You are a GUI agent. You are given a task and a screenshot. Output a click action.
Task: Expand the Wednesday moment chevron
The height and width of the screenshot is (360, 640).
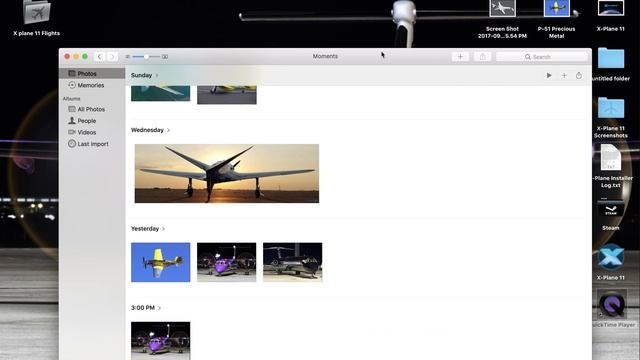(x=168, y=130)
